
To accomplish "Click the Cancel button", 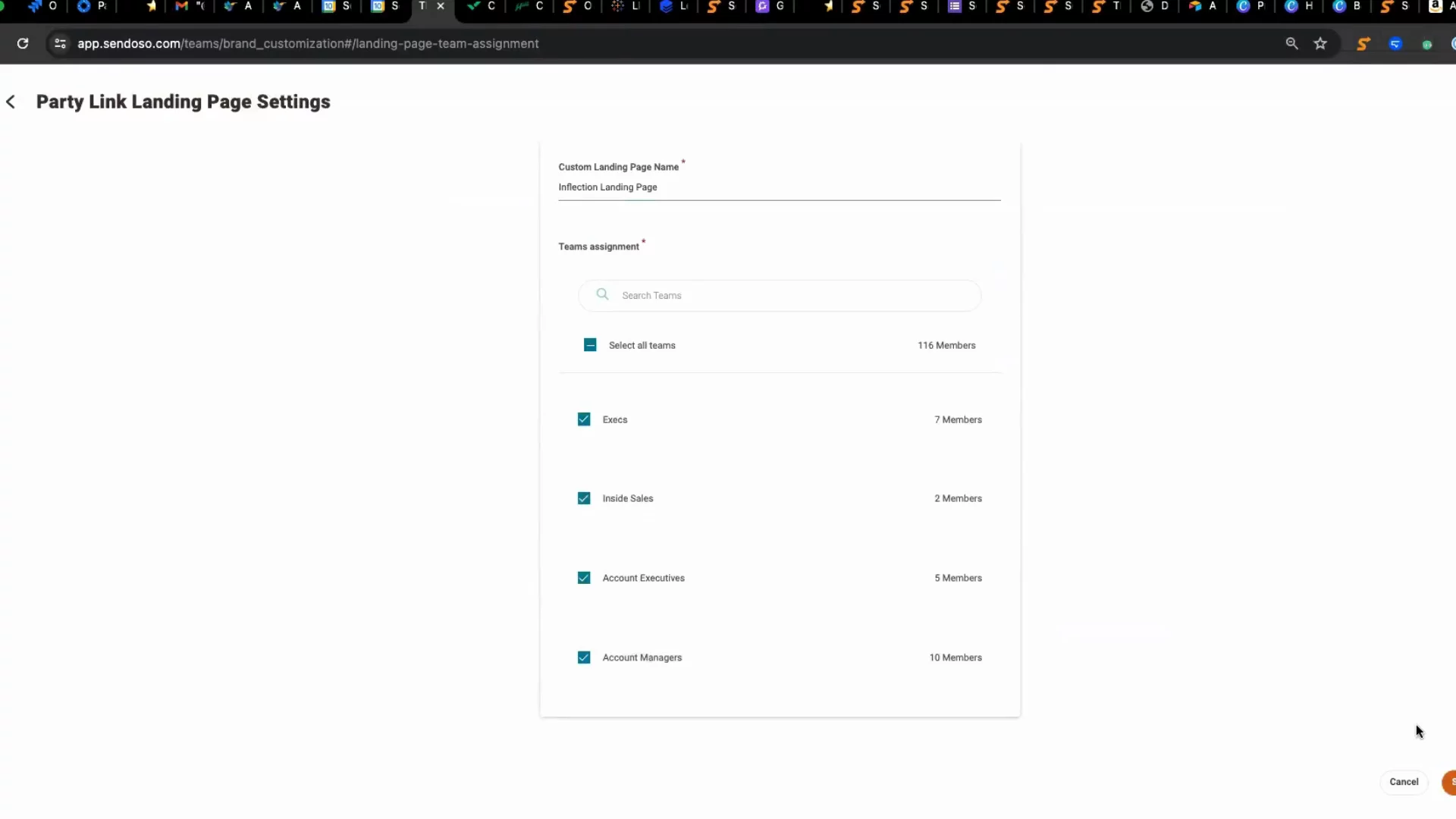I will pos(1404,782).
